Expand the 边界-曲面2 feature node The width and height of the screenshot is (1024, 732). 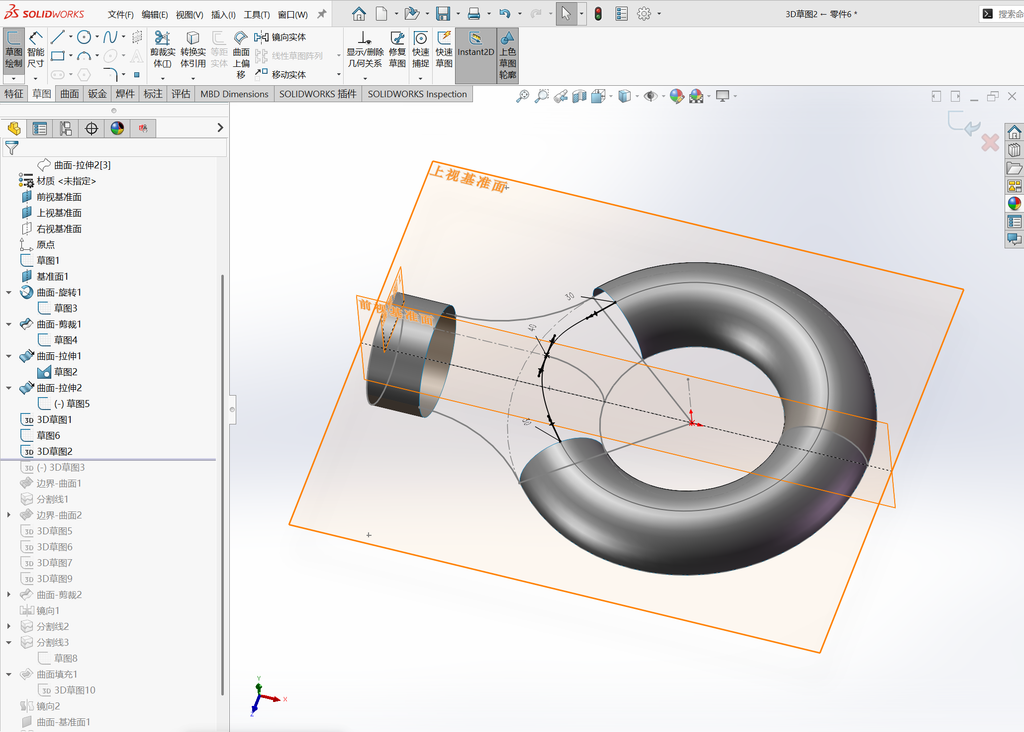(x=9, y=515)
